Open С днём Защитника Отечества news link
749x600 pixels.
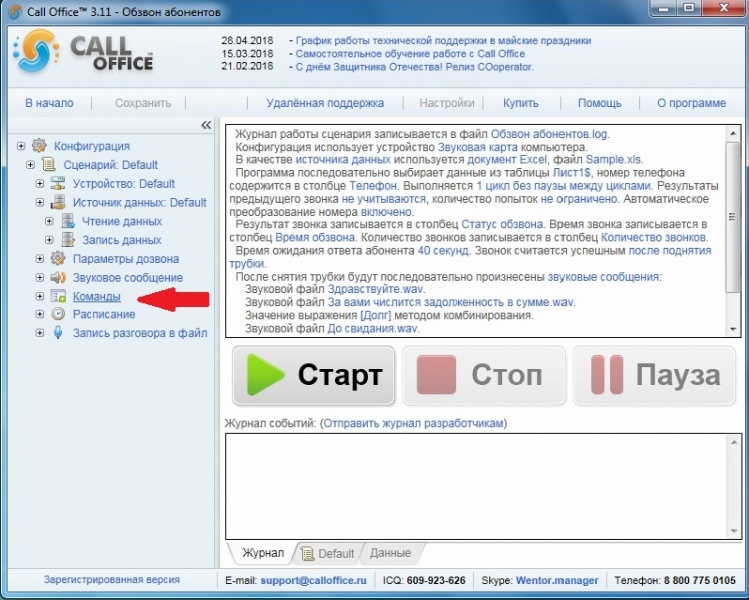tap(415, 67)
